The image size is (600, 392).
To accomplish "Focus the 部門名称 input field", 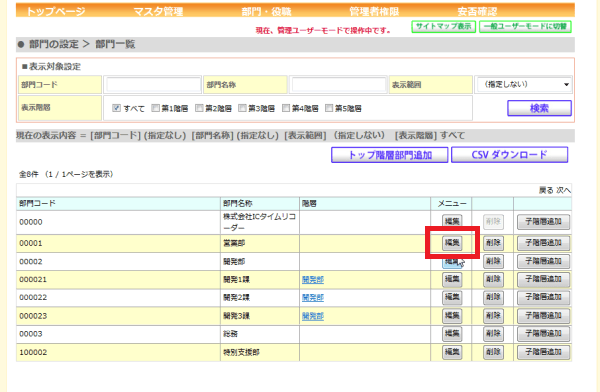I will coord(339,84).
